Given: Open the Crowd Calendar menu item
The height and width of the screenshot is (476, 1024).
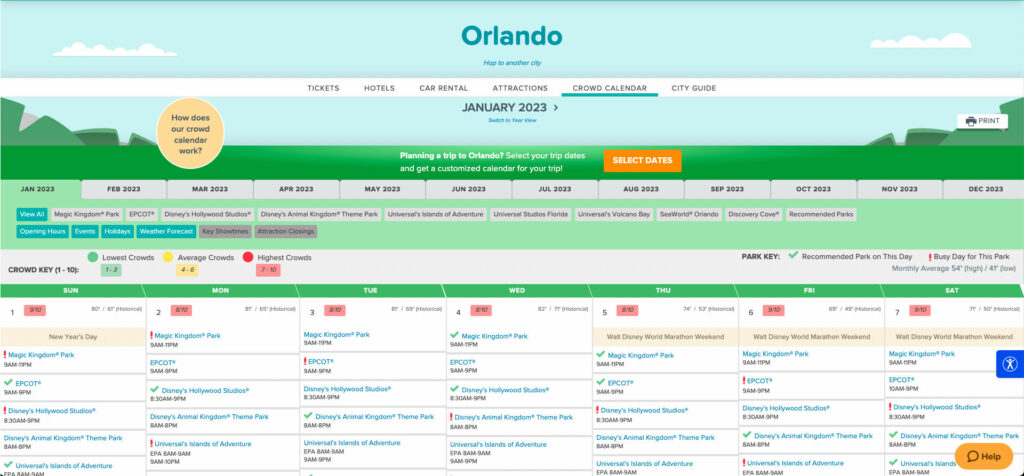Looking at the screenshot, I should [609, 88].
